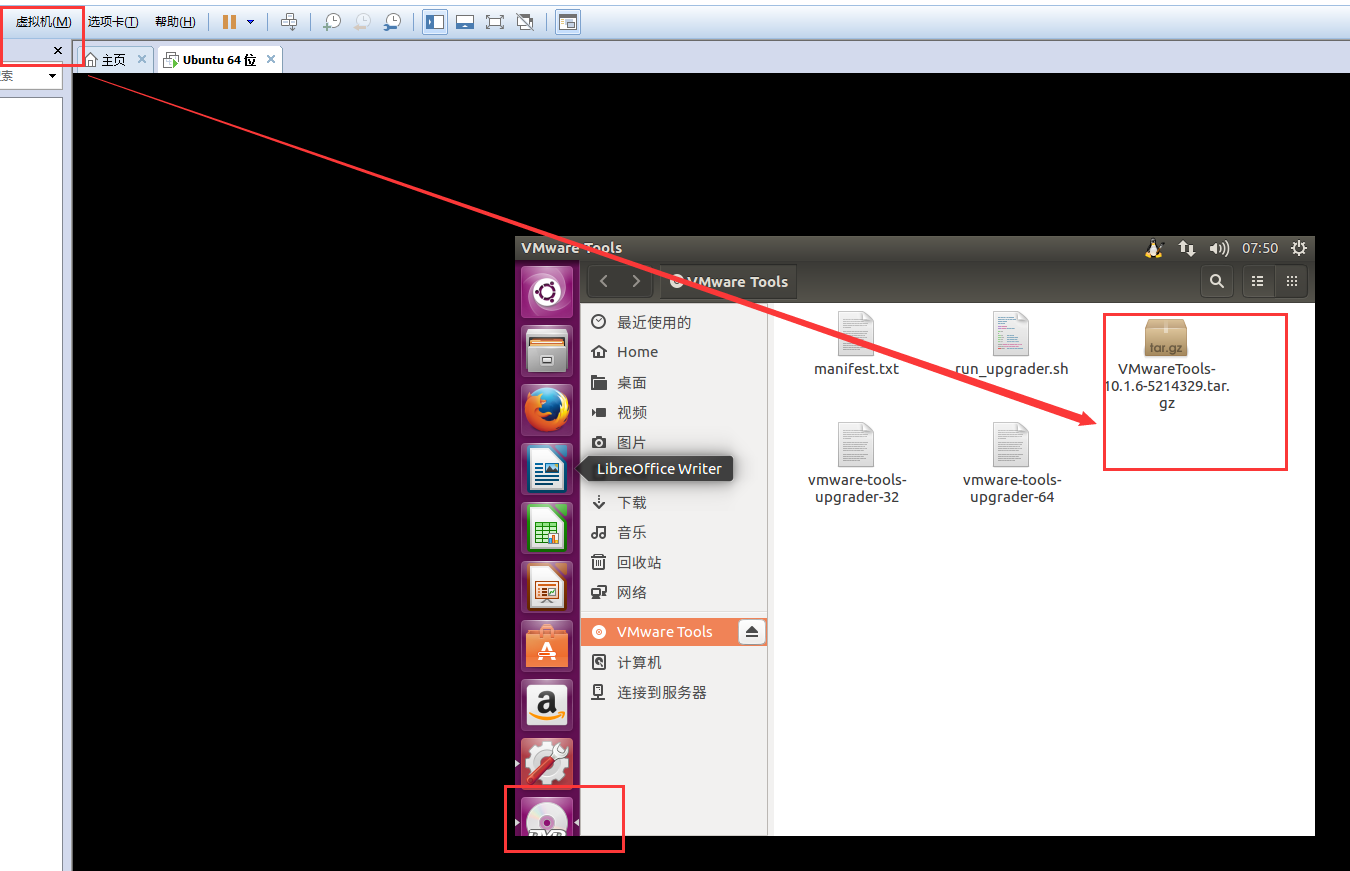Search files with the magnifier icon
The height and width of the screenshot is (871, 1350).
1217,282
